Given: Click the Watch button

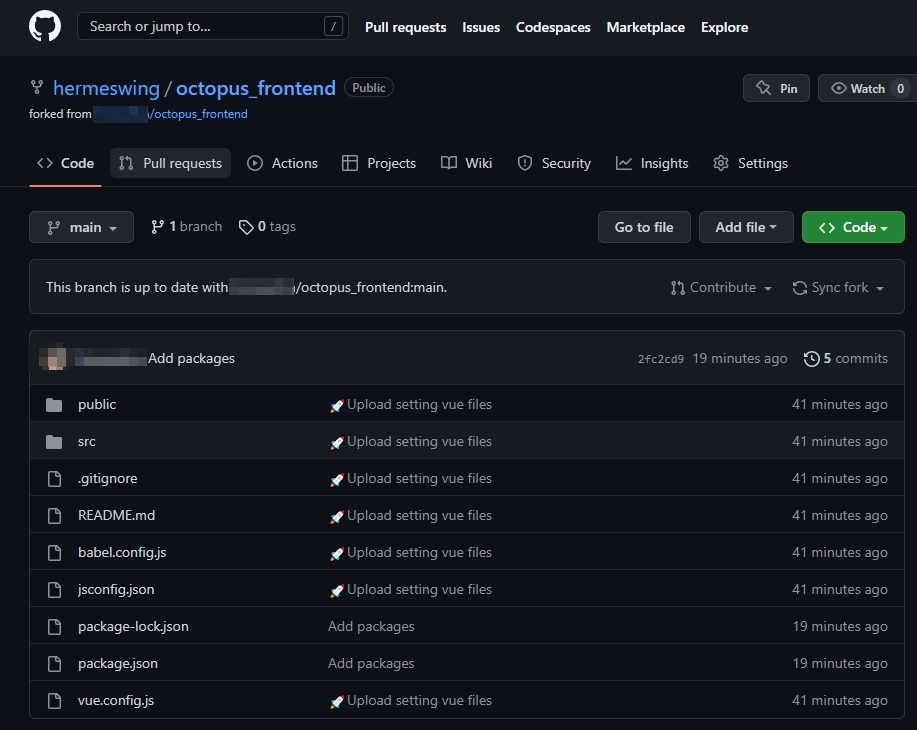Looking at the screenshot, I should click(867, 88).
